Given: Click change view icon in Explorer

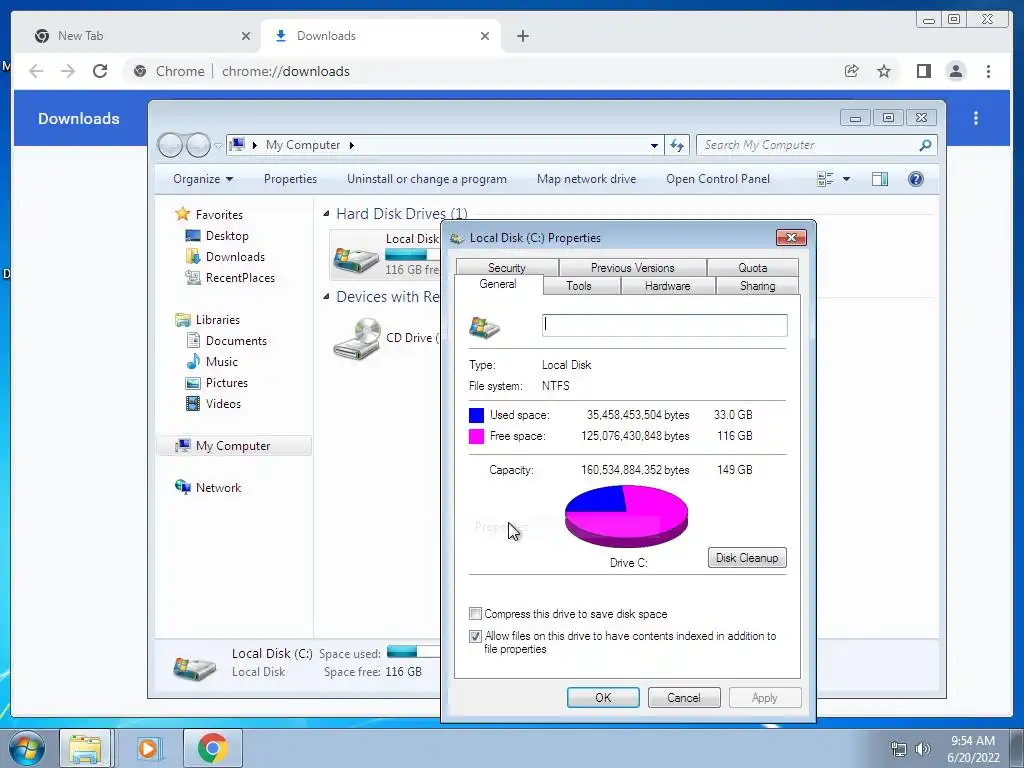Looking at the screenshot, I should coord(825,179).
